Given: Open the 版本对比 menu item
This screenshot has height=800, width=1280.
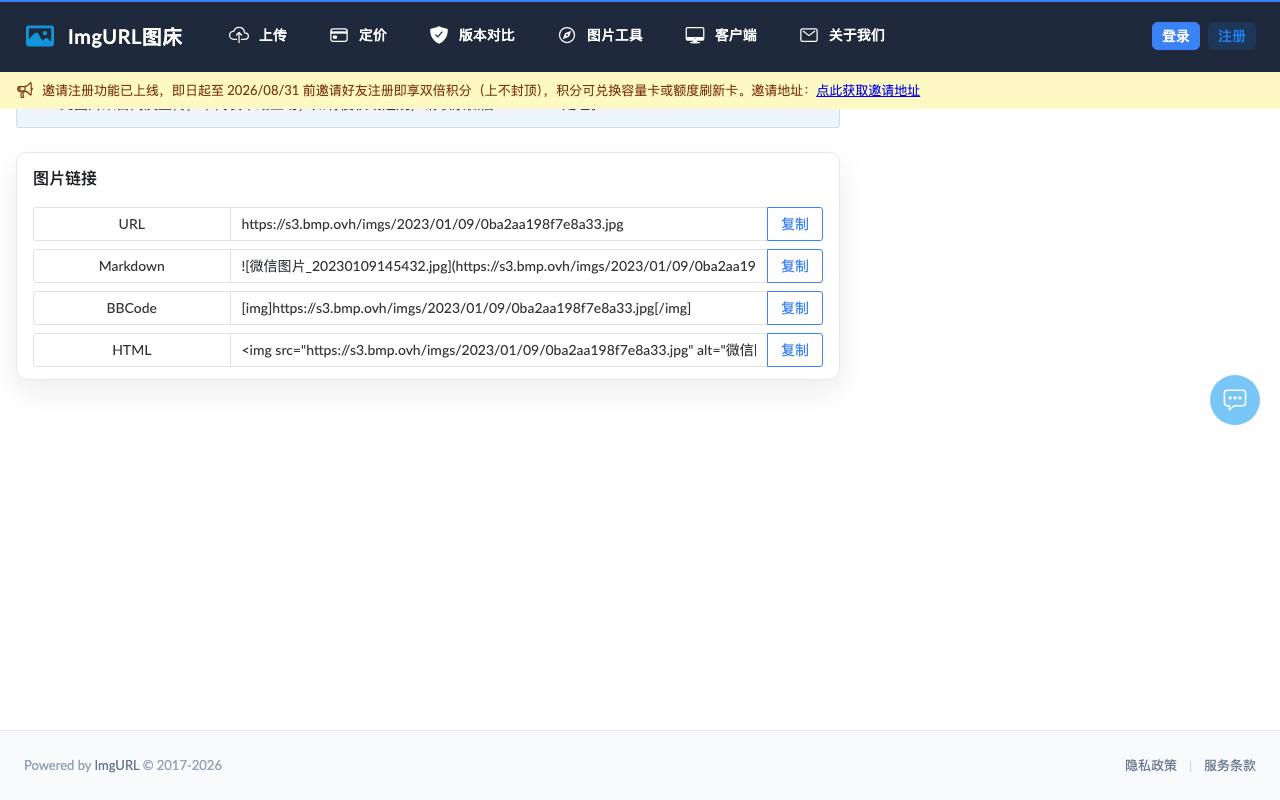Looking at the screenshot, I should click(472, 35).
